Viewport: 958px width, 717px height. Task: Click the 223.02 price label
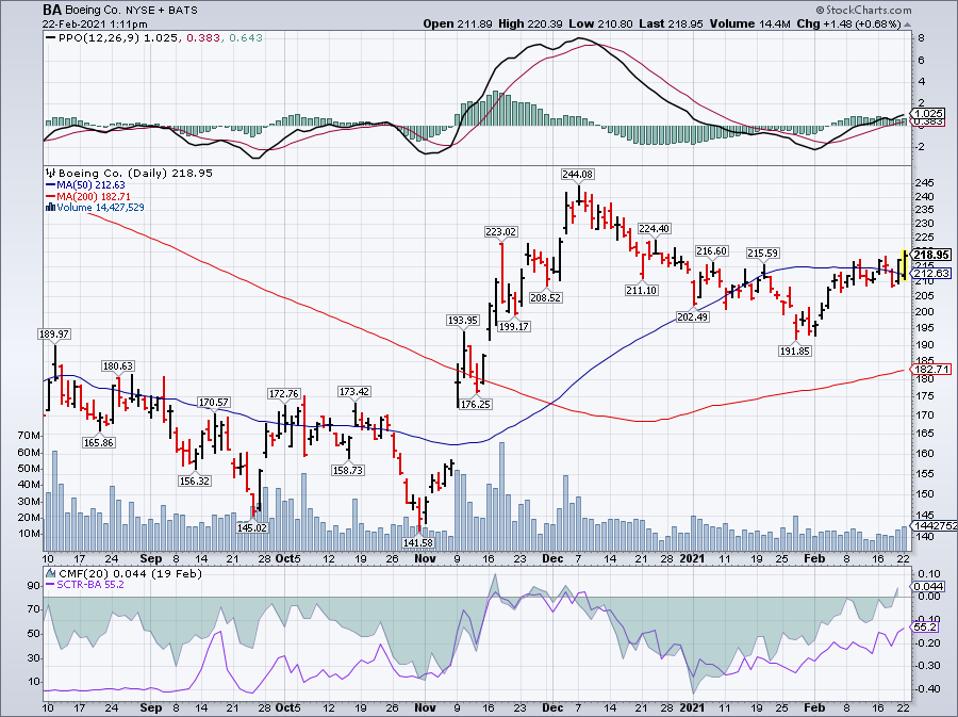tap(500, 231)
